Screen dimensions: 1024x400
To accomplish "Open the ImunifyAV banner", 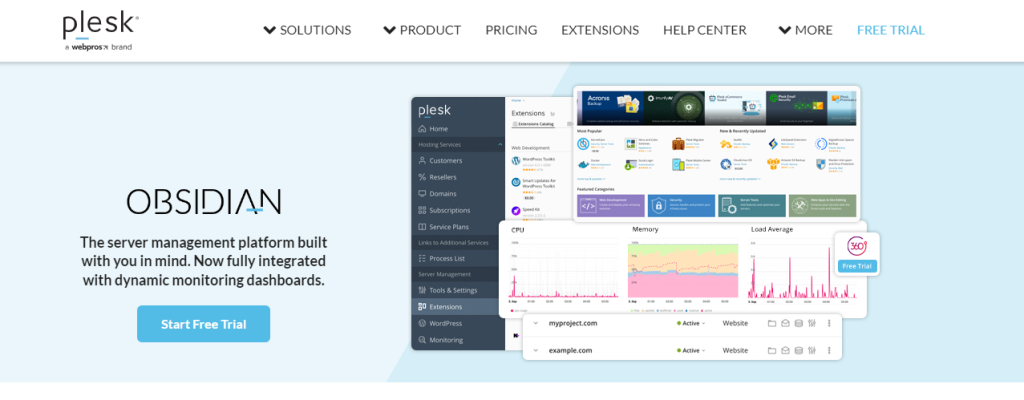I will (675, 108).
